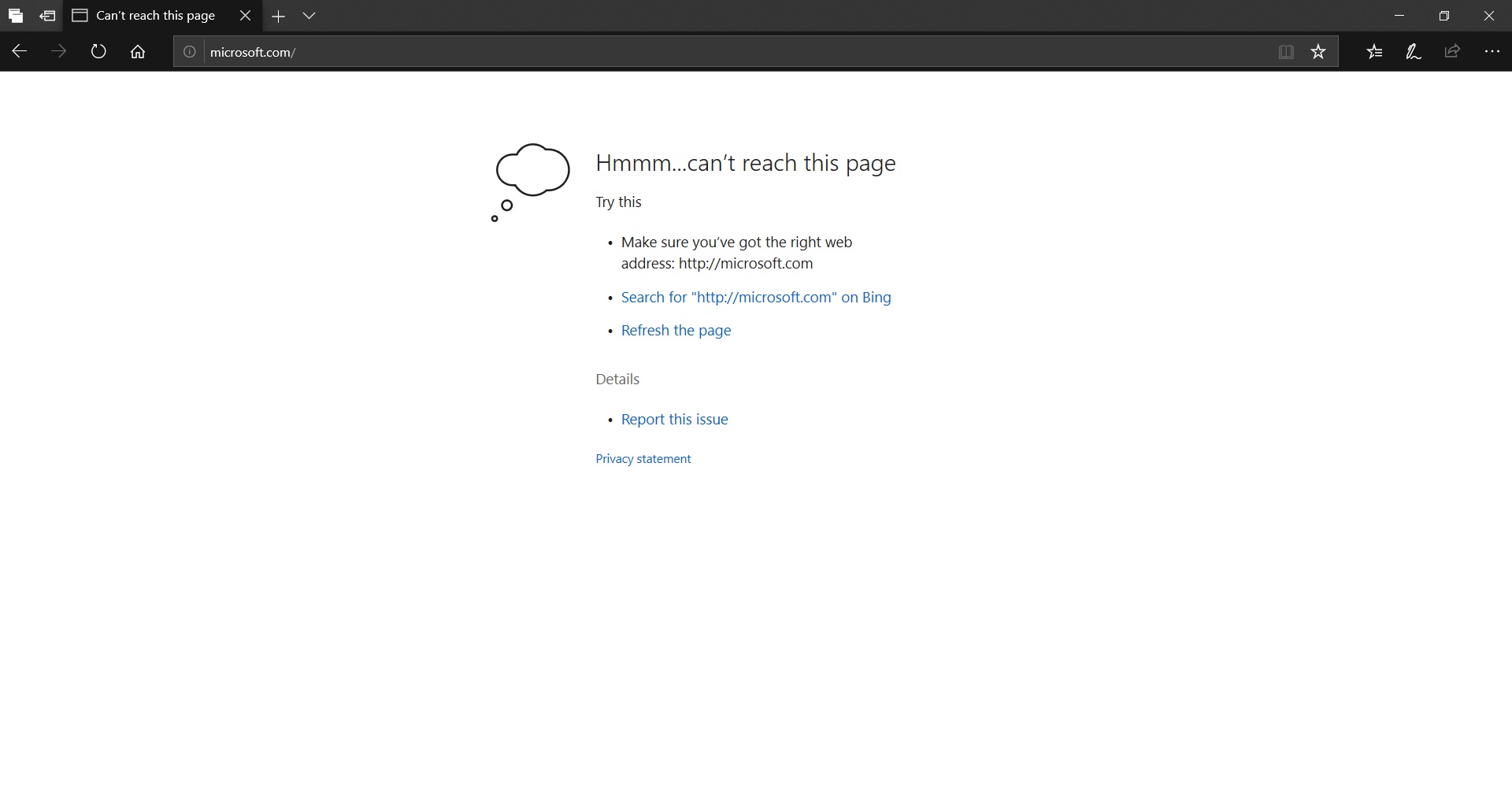Close the "Can't reach this page" tab
Screen dimensions: 1512x811
[246, 16]
